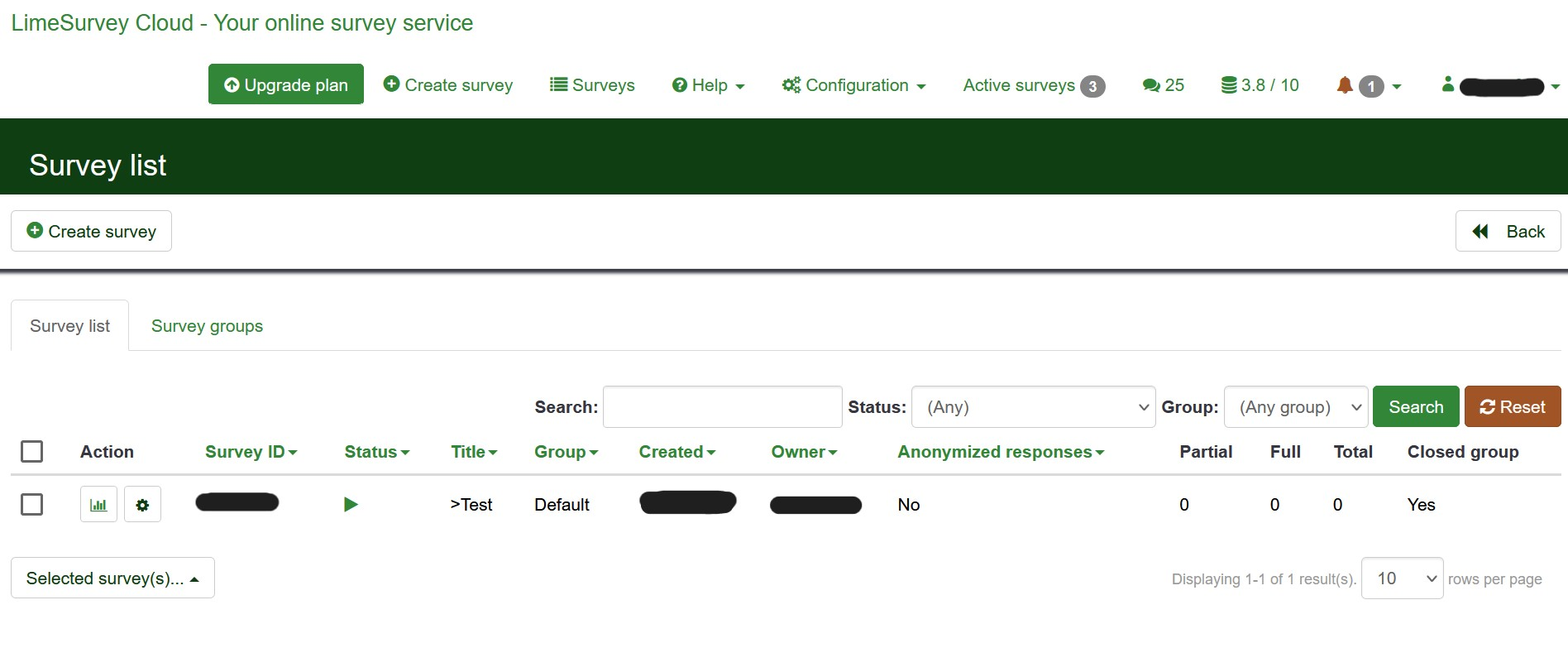Toggle the select-all checkbox in header

pyautogui.click(x=31, y=451)
